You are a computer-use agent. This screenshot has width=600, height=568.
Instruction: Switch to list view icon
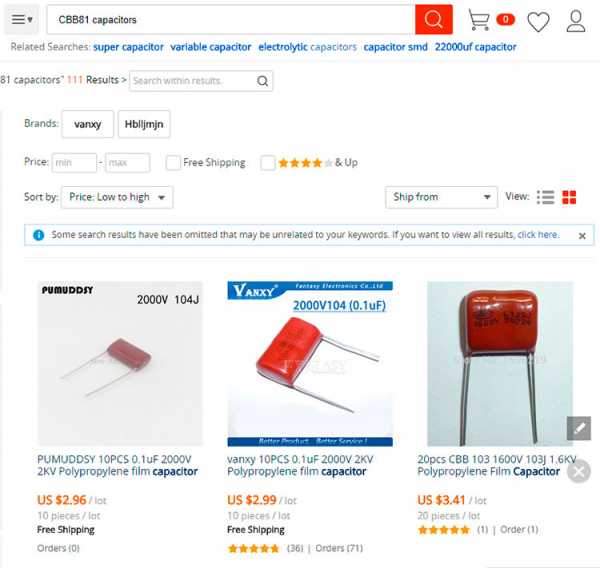(545, 197)
